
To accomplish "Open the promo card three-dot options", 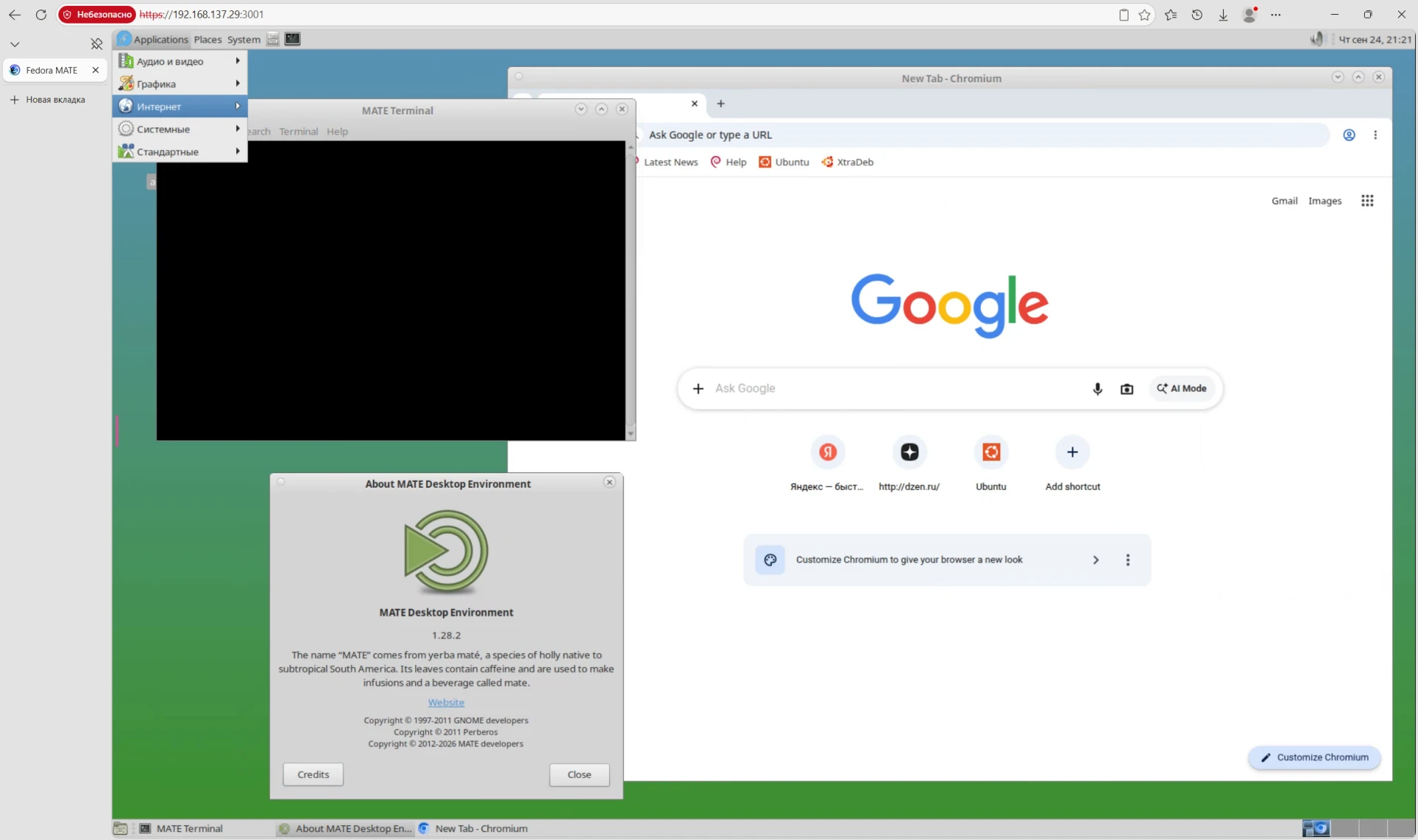I will coord(1128,560).
